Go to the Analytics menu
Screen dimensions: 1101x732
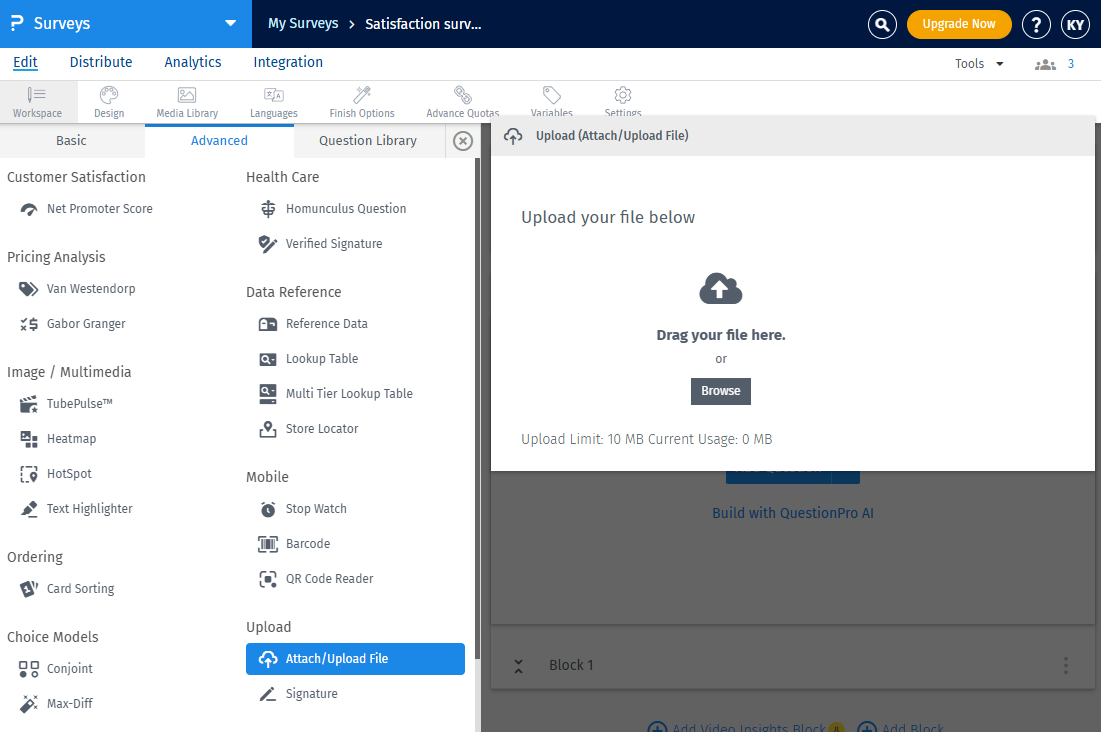click(193, 62)
